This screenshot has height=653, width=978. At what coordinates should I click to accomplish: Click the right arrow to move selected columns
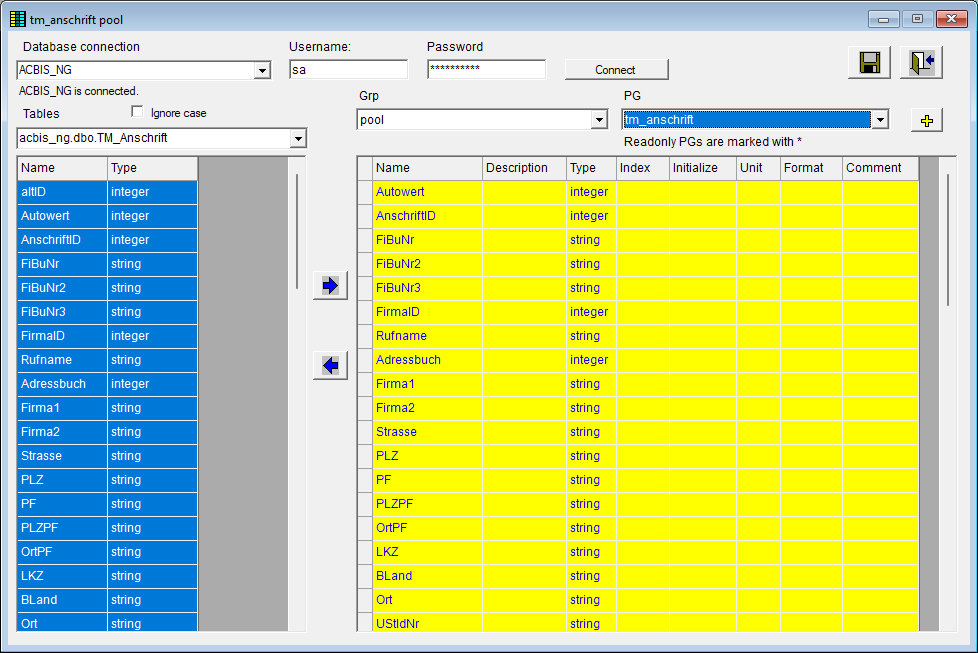tap(330, 285)
